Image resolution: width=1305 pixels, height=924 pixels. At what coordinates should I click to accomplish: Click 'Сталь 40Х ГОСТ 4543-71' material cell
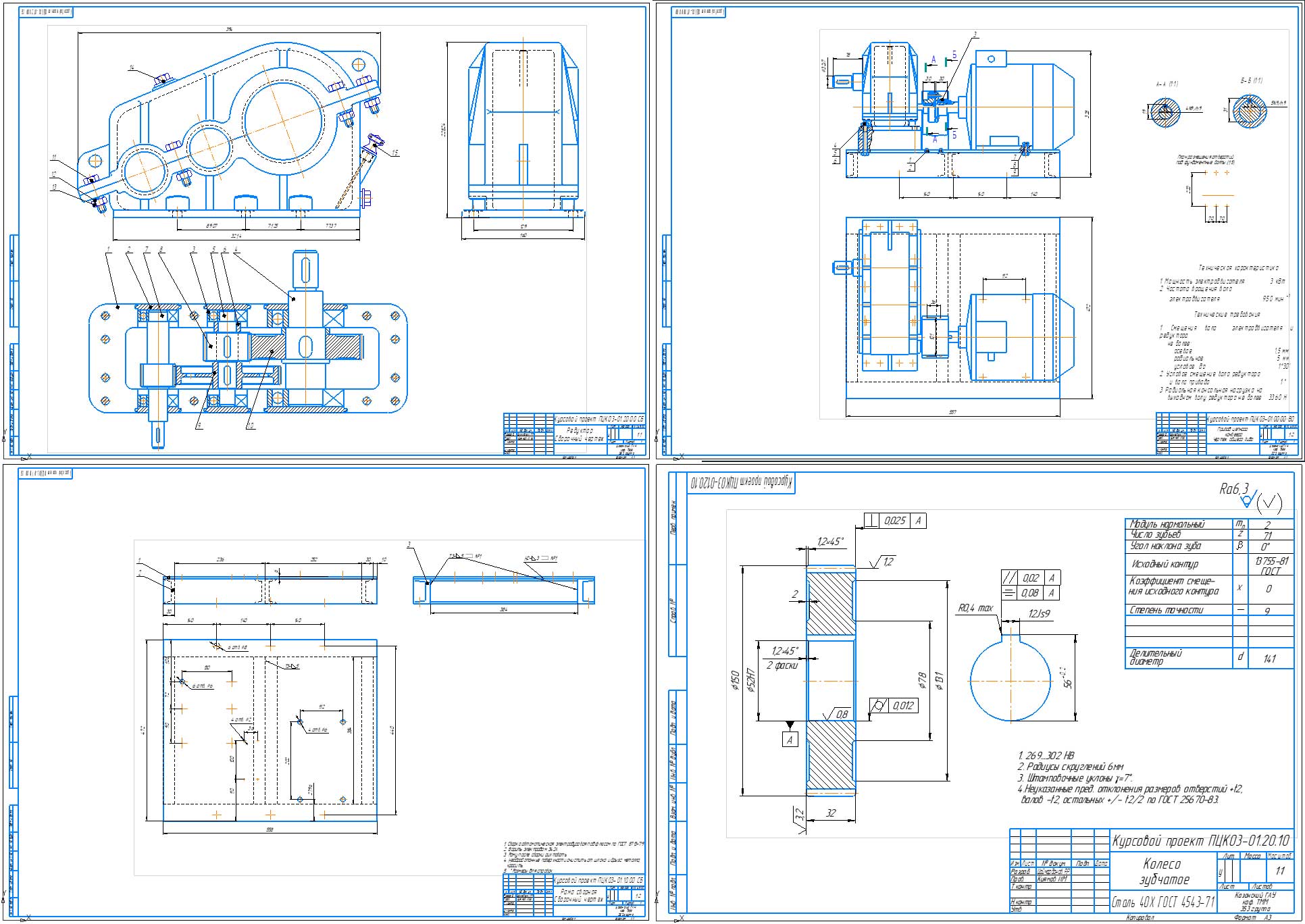click(x=1163, y=902)
